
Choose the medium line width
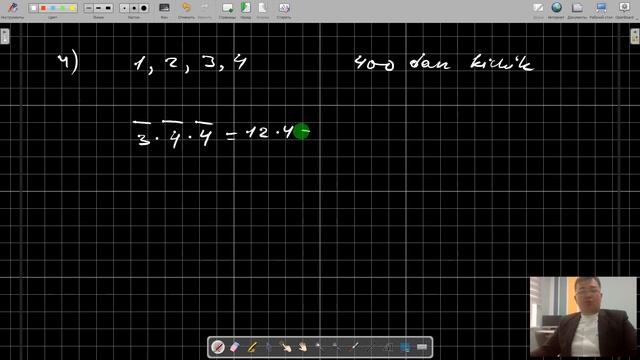point(98,8)
